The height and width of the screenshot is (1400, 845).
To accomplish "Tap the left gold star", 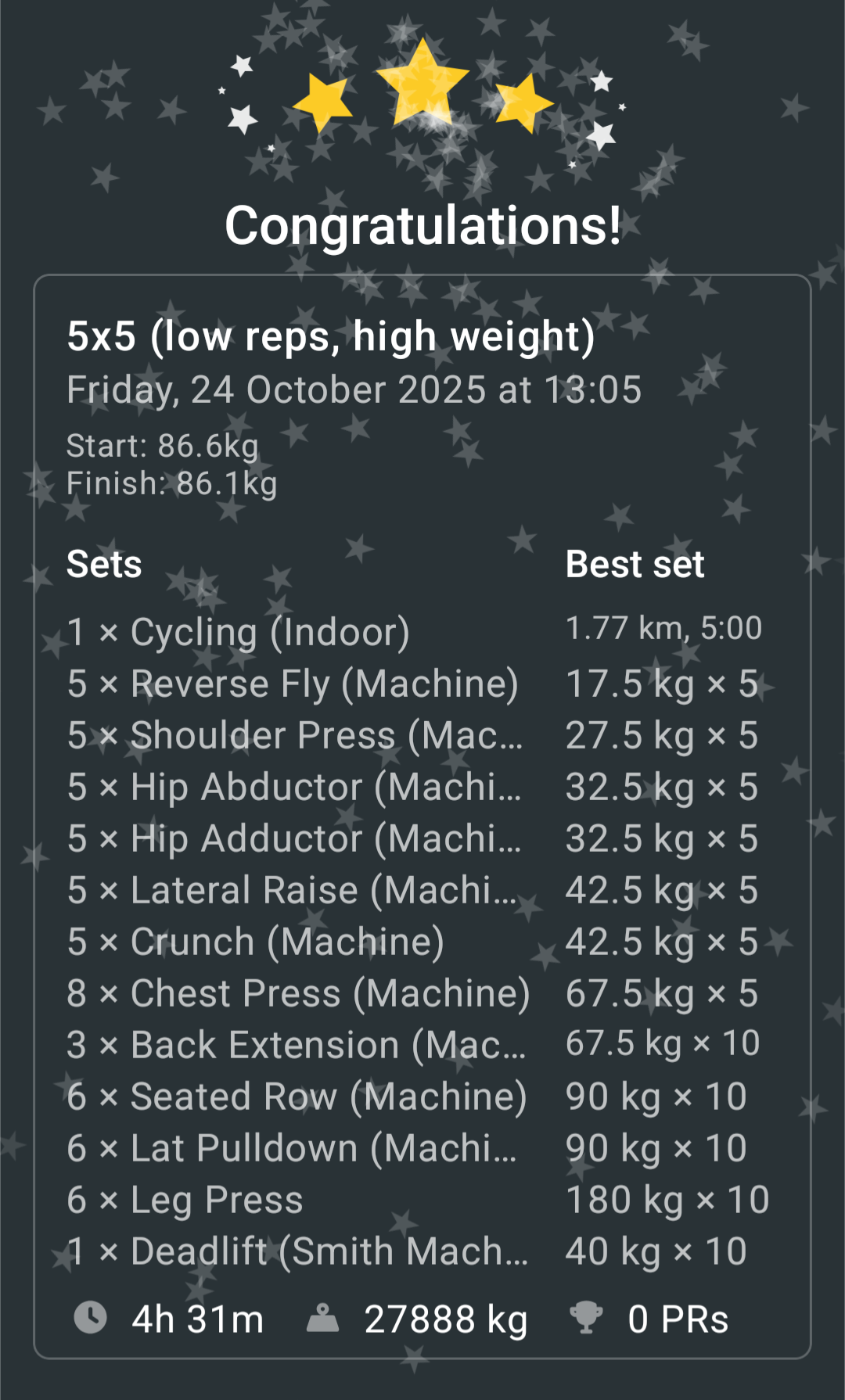I will tap(323, 102).
